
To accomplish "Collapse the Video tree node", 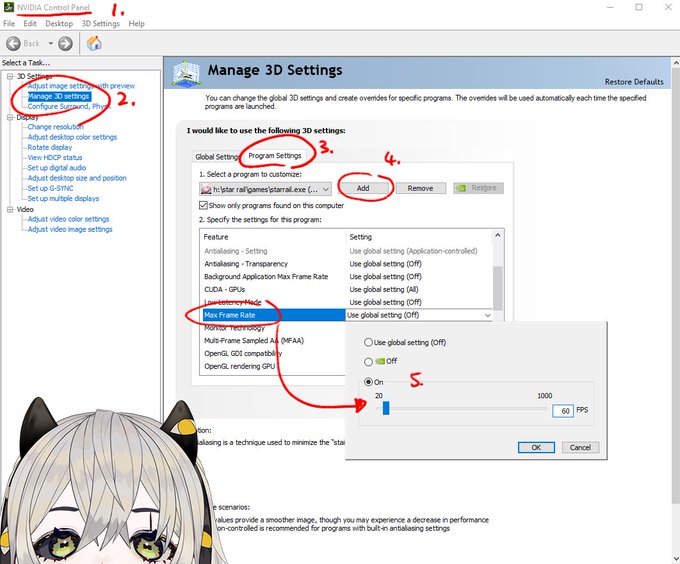I will [10, 209].
